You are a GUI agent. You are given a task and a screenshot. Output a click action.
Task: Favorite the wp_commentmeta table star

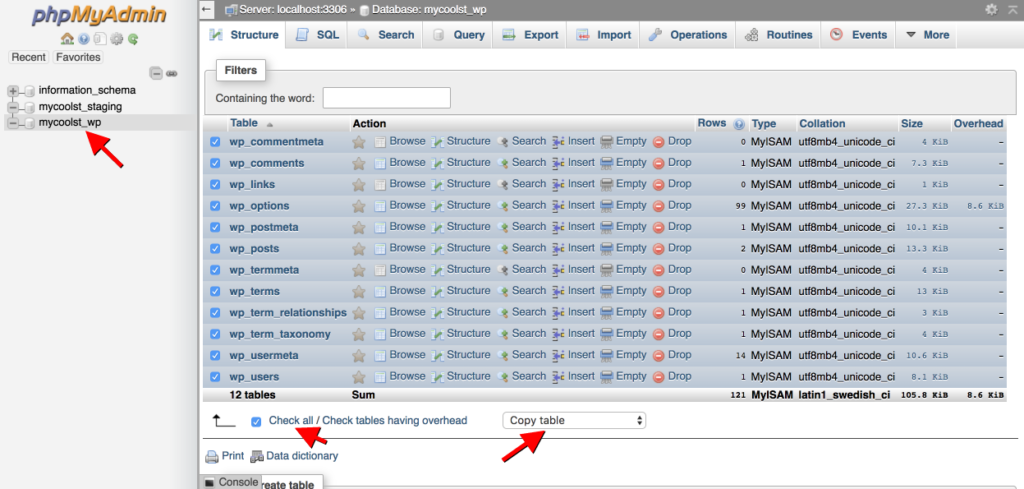point(359,142)
